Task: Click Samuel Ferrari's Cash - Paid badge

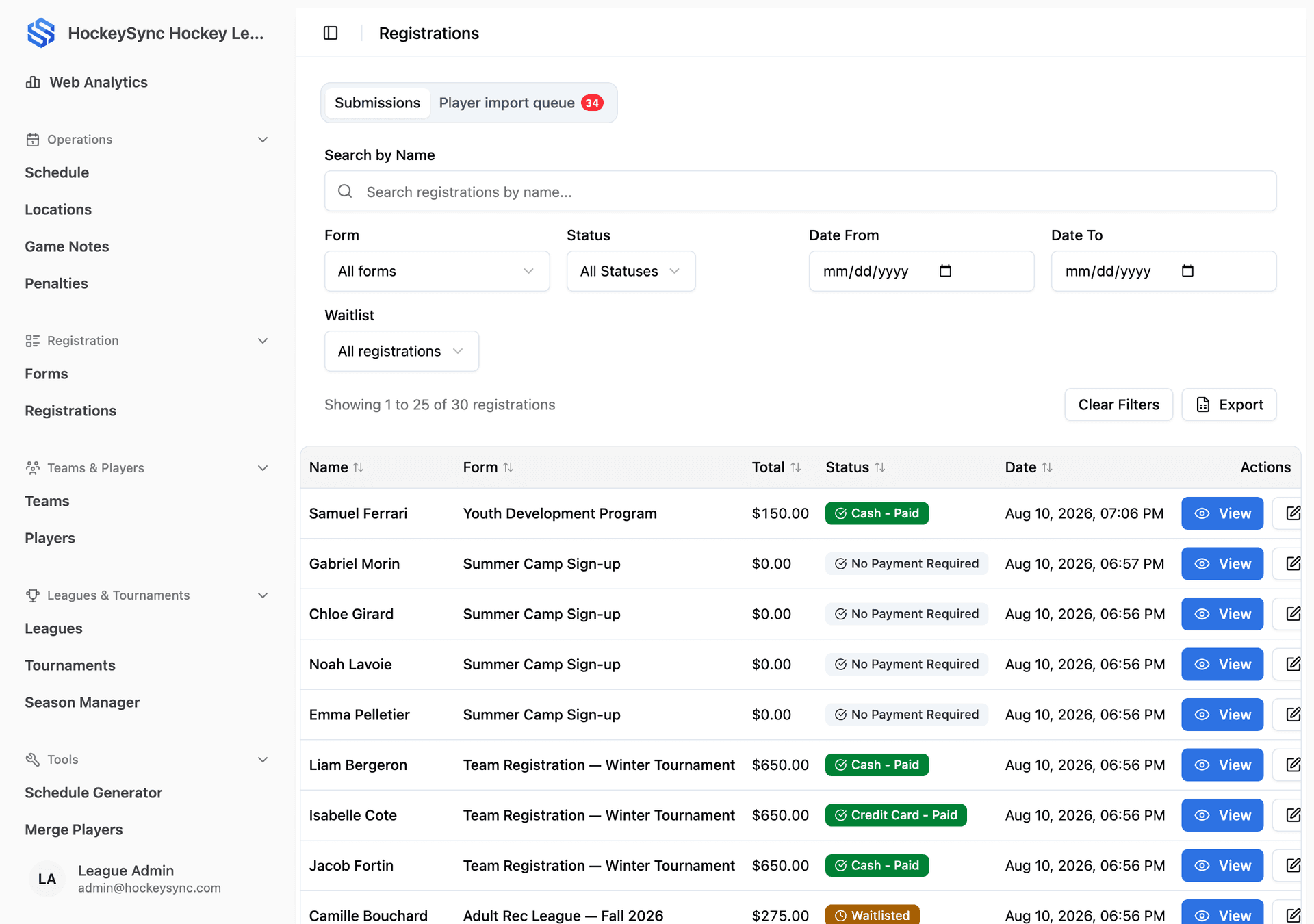Action: click(877, 513)
